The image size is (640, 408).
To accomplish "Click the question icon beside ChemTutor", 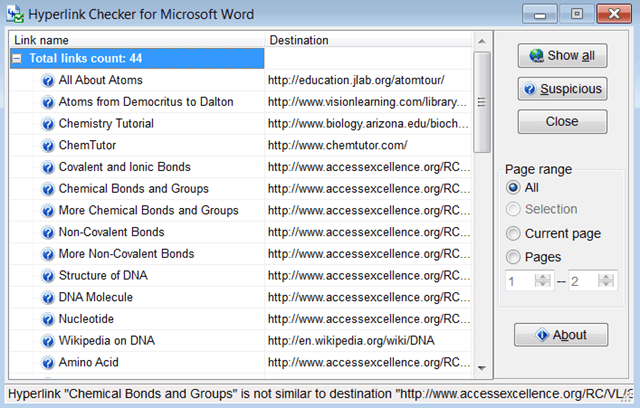I will 48,145.
